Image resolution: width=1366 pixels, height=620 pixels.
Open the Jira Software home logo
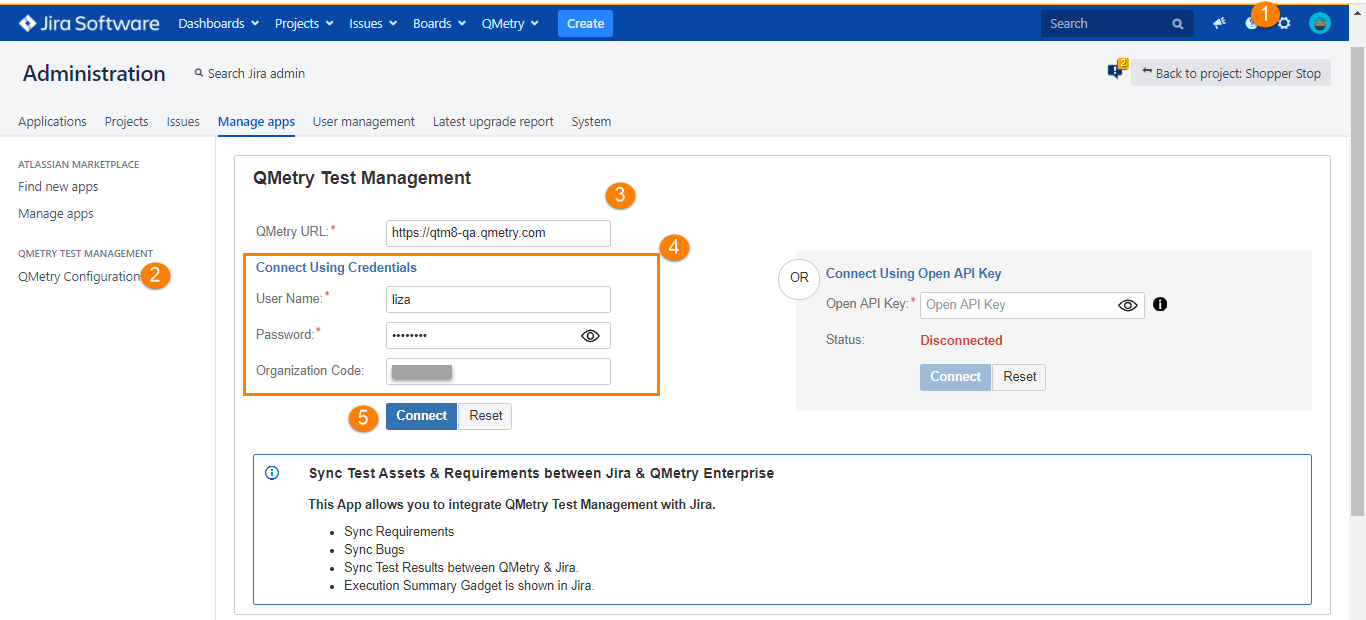[88, 22]
